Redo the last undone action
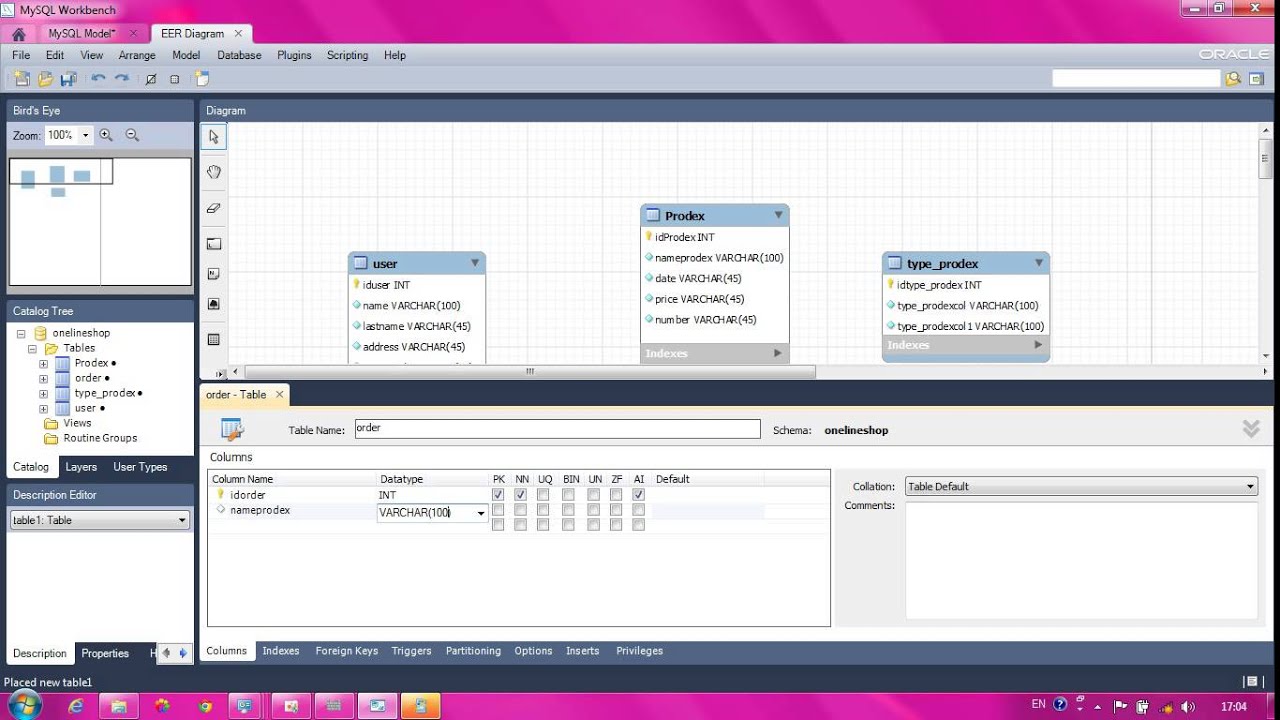1280x720 pixels. [x=122, y=78]
